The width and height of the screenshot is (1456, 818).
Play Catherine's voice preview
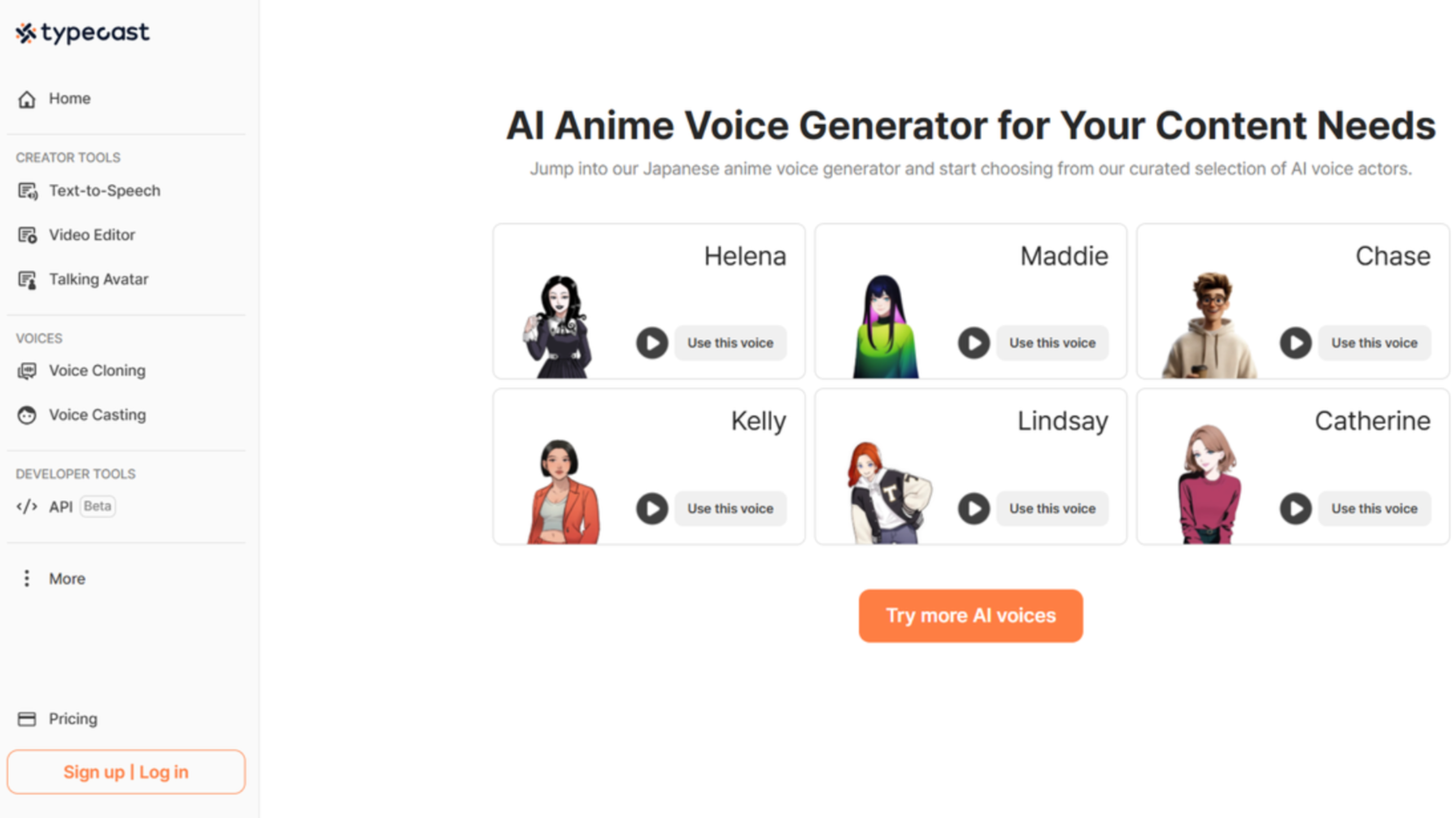[1296, 508]
